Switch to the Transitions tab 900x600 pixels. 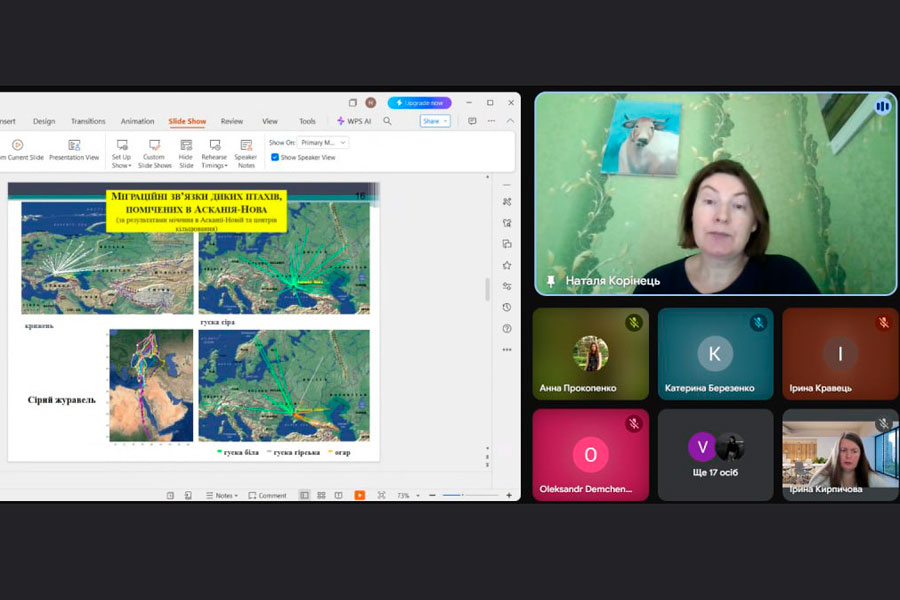point(88,121)
